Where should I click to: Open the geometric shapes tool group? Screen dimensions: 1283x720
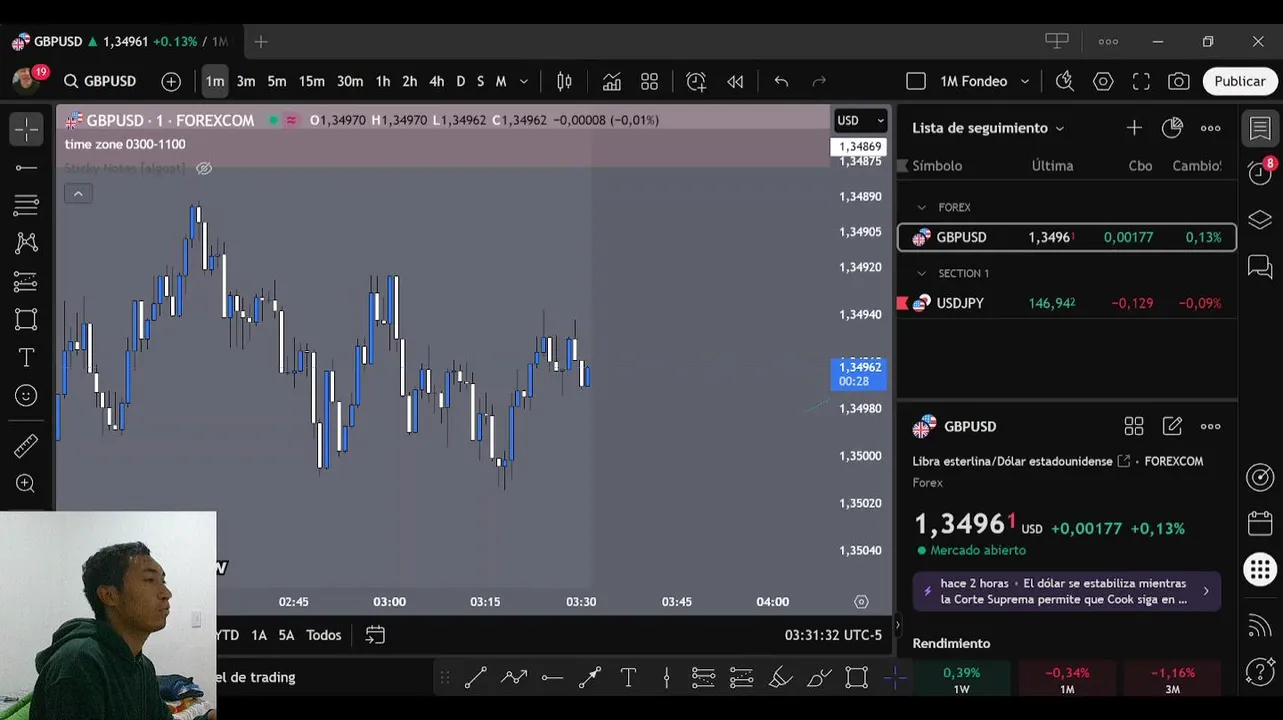point(26,320)
